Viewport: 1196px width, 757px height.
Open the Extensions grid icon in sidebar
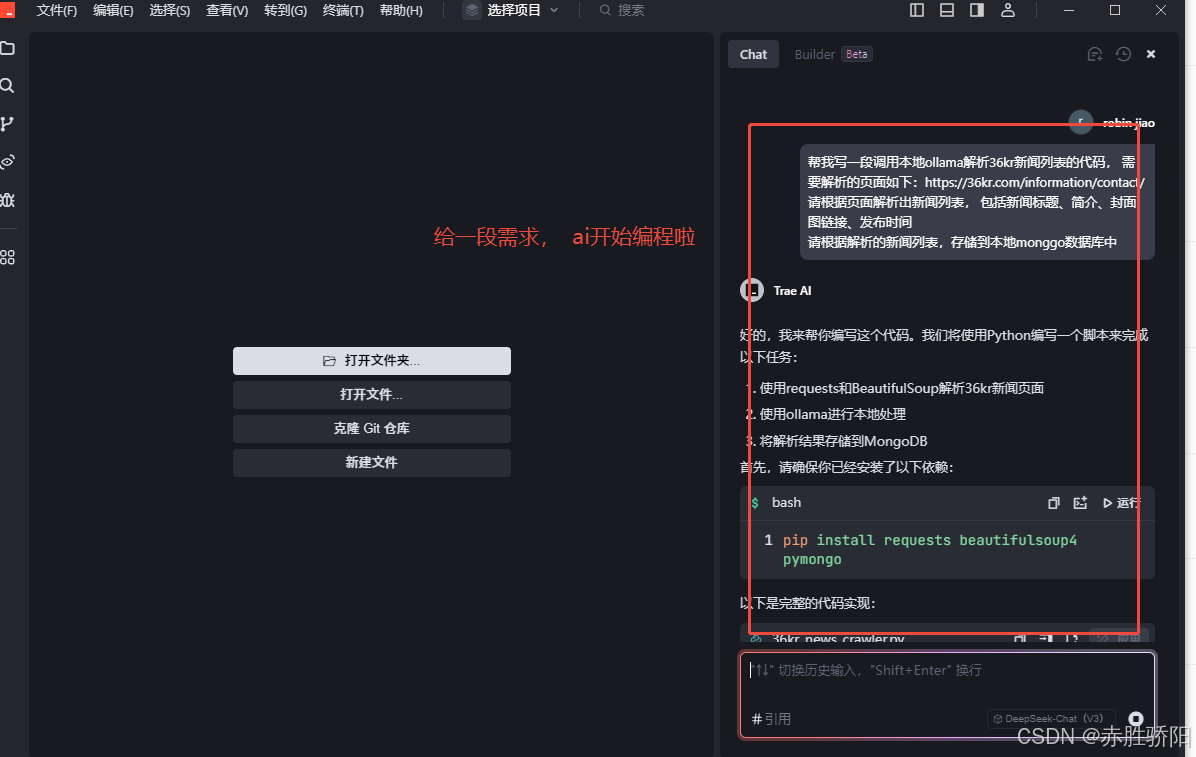pyautogui.click(x=8, y=257)
